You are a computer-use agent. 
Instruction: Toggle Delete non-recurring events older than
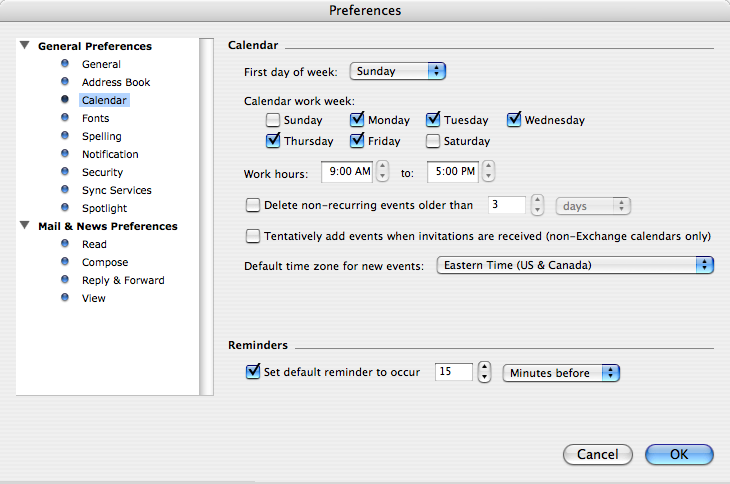[253, 205]
